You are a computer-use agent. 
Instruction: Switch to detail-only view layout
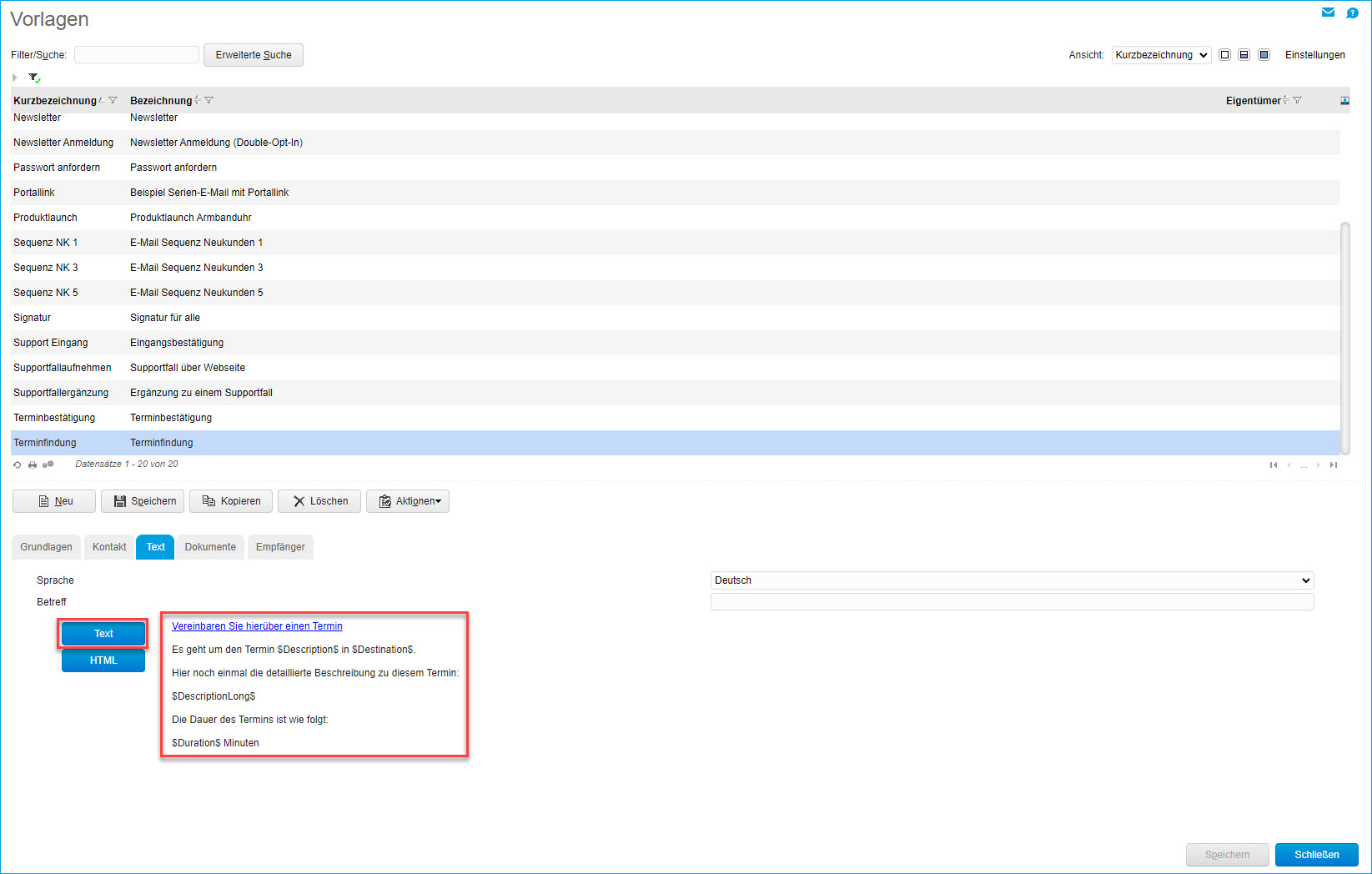click(1264, 55)
